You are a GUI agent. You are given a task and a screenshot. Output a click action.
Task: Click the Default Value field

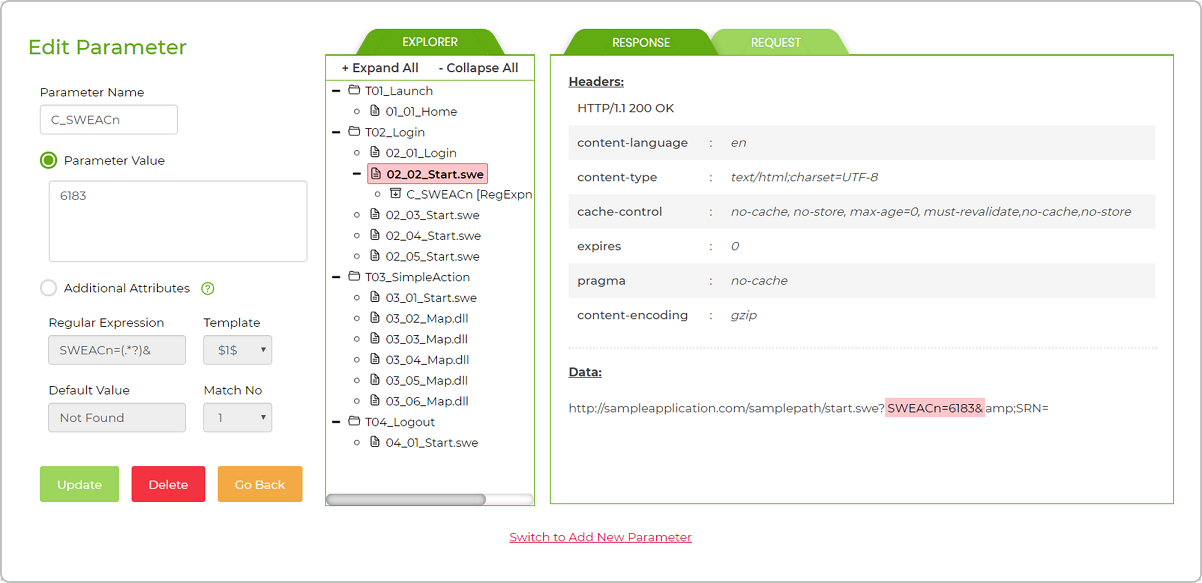(x=117, y=418)
